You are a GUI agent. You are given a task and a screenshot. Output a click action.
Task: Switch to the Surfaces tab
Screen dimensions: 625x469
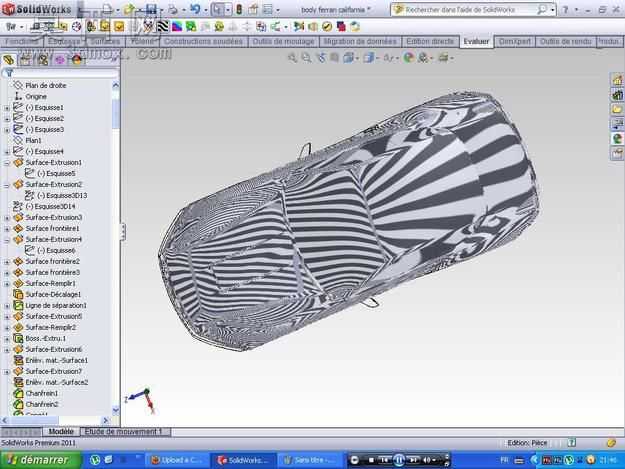click(x=105, y=41)
